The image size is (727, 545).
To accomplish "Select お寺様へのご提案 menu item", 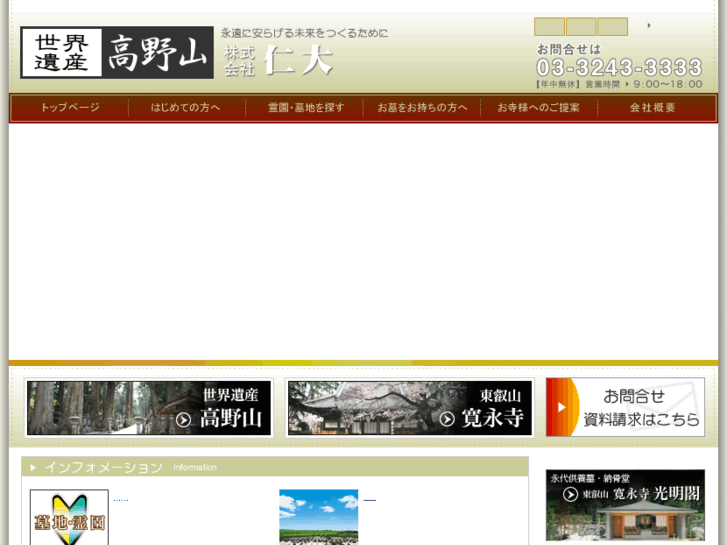I will [x=538, y=108].
